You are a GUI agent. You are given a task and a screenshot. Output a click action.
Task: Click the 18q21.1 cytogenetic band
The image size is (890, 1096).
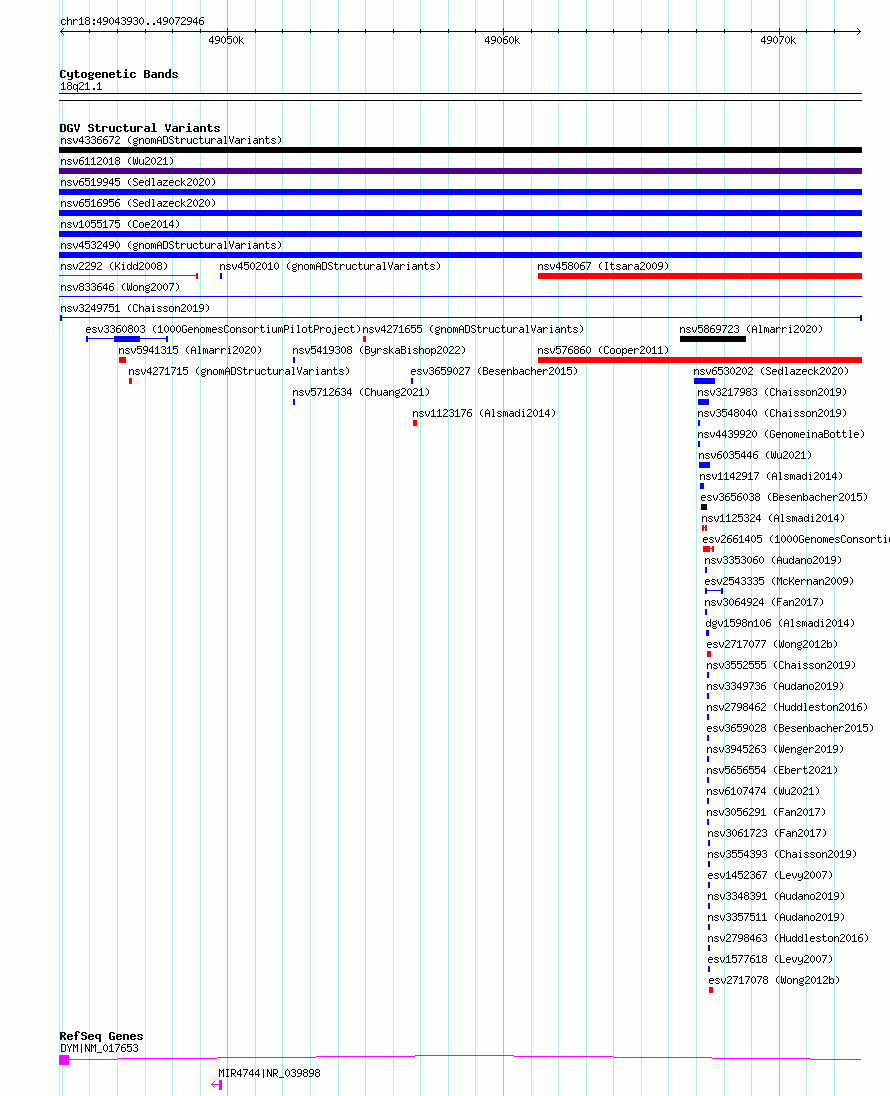(x=460, y=97)
